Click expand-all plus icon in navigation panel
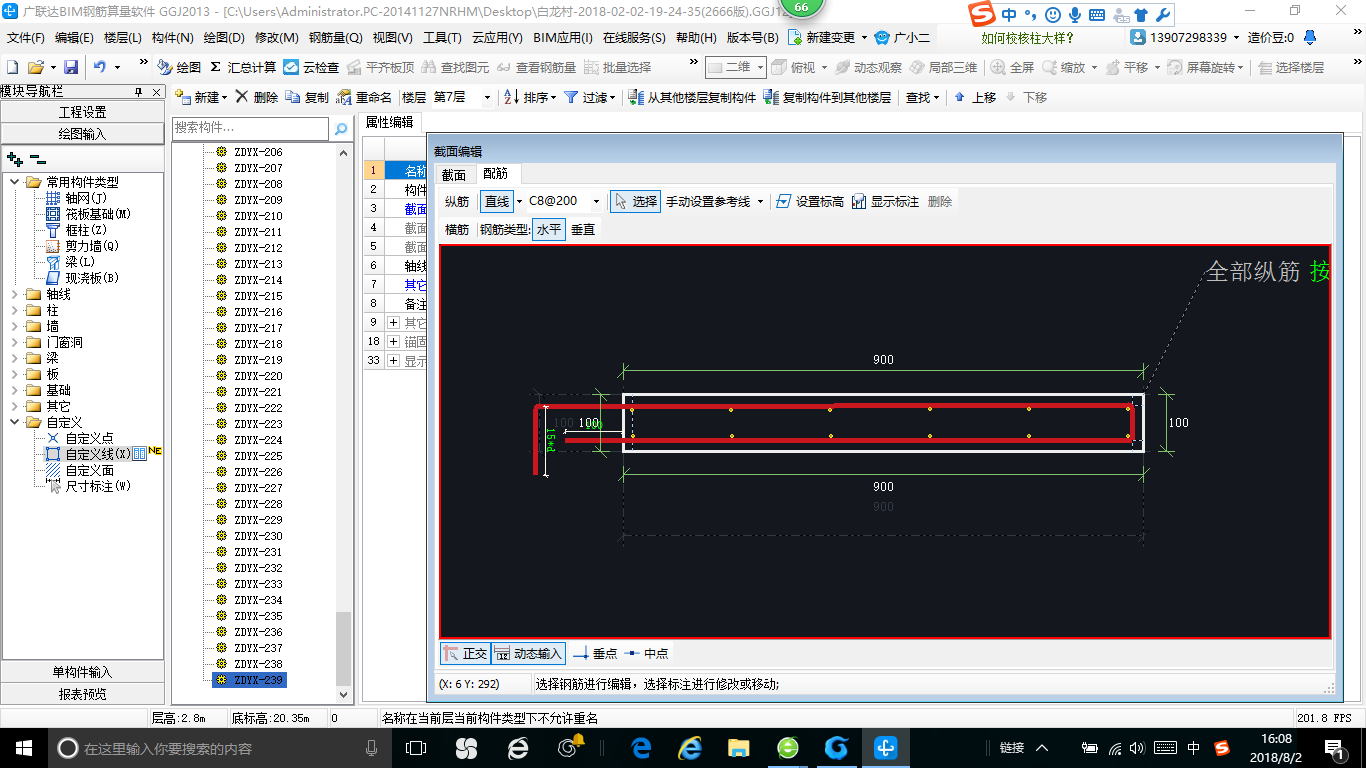The image size is (1366, 768). [14, 159]
